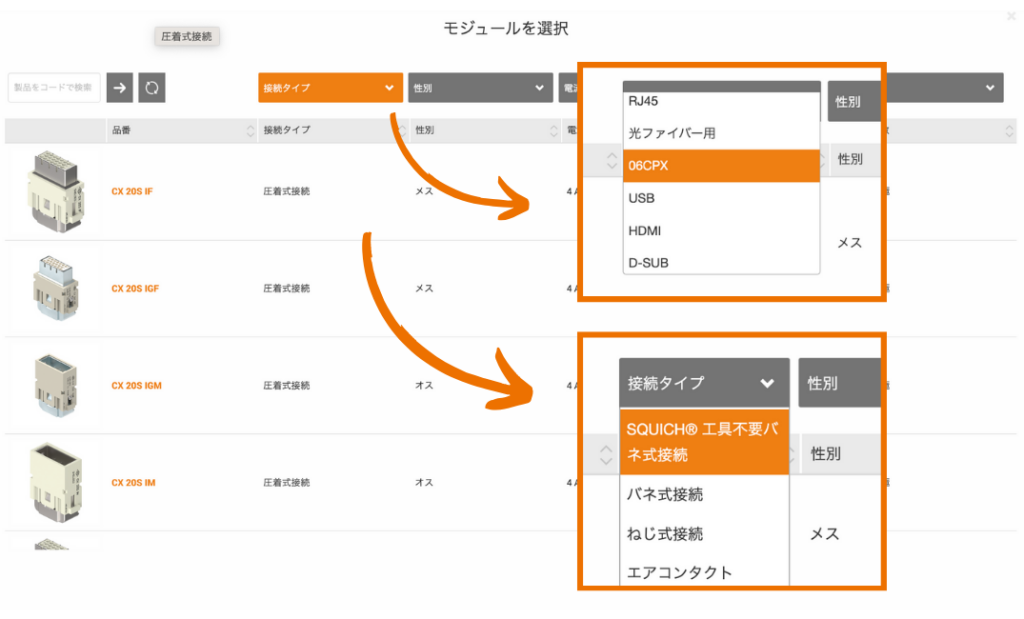Click sort arrows on 接続タイプ column header
This screenshot has height=619, width=1024.
click(x=401, y=131)
